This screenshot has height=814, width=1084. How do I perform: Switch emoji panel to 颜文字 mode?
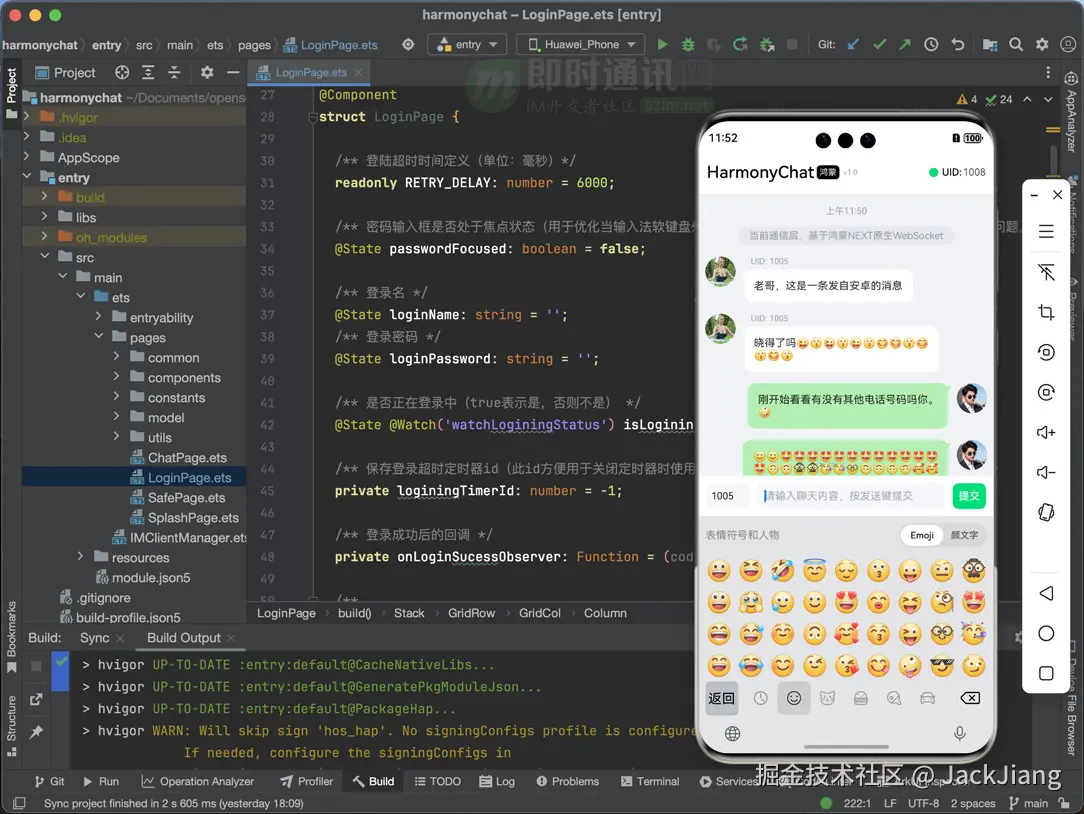point(964,535)
